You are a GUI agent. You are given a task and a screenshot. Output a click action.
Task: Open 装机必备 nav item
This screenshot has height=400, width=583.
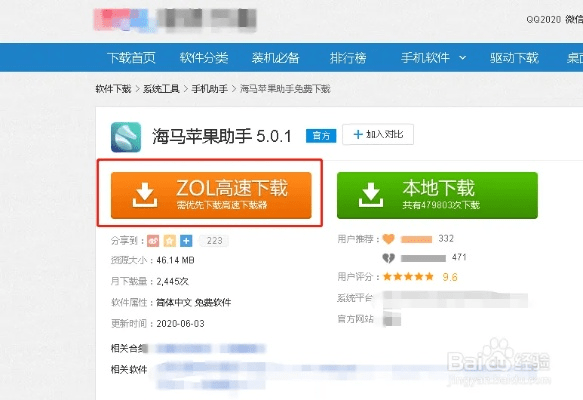coord(276,58)
